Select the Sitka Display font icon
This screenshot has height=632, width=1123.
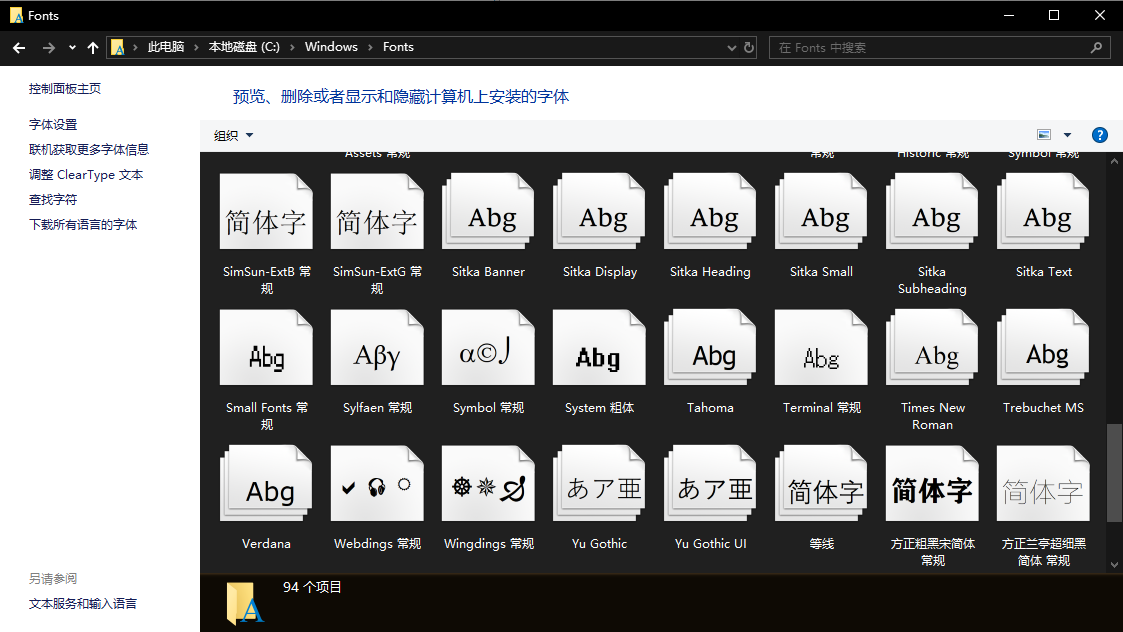click(x=599, y=211)
